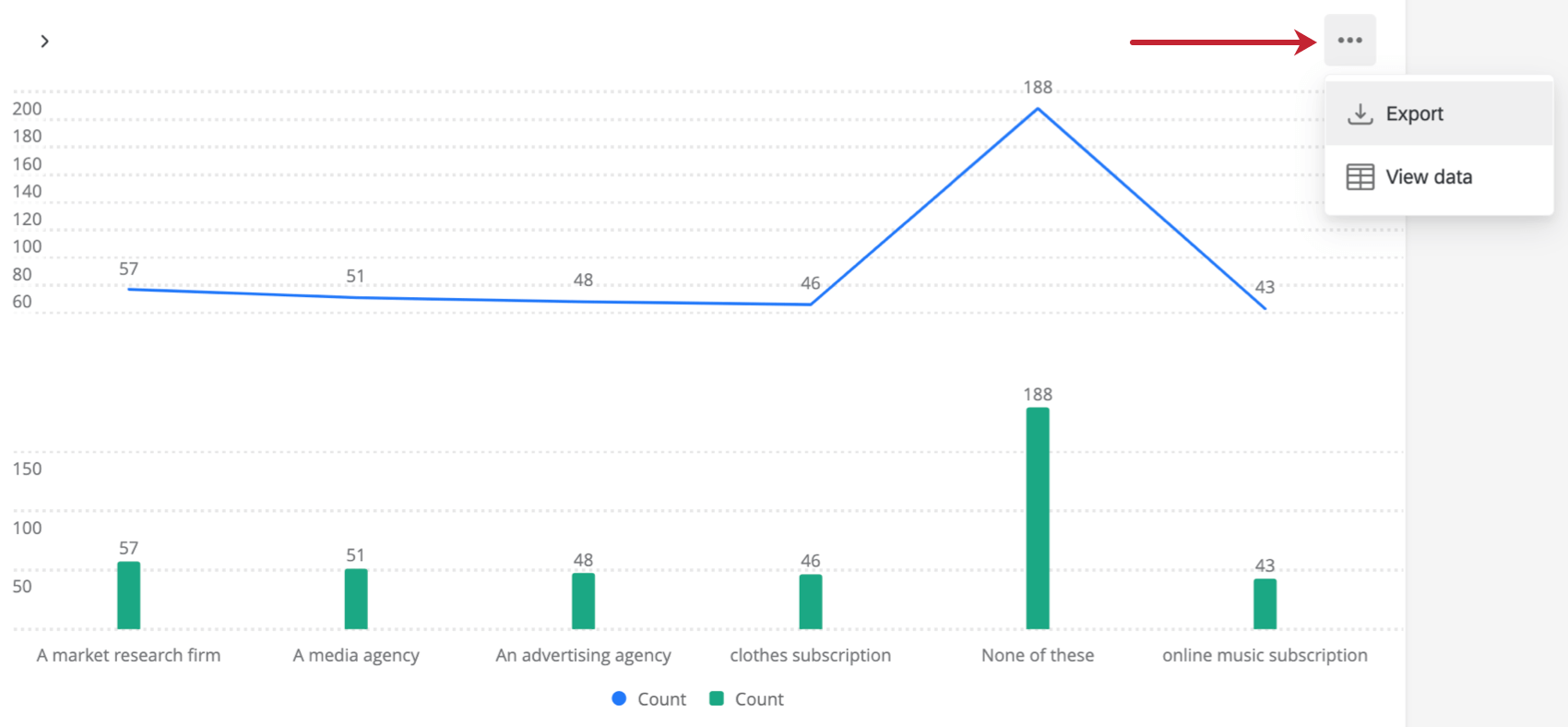Image resolution: width=1568 pixels, height=727 pixels.
Task: Click the table icon beside View data
Action: click(x=1360, y=176)
